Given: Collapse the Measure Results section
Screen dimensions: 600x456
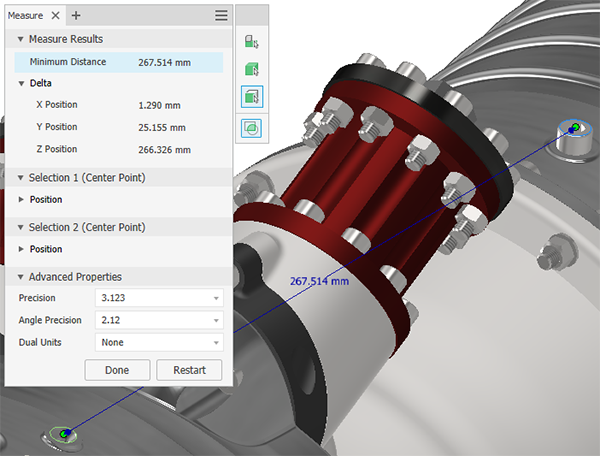Looking at the screenshot, I should [21, 39].
